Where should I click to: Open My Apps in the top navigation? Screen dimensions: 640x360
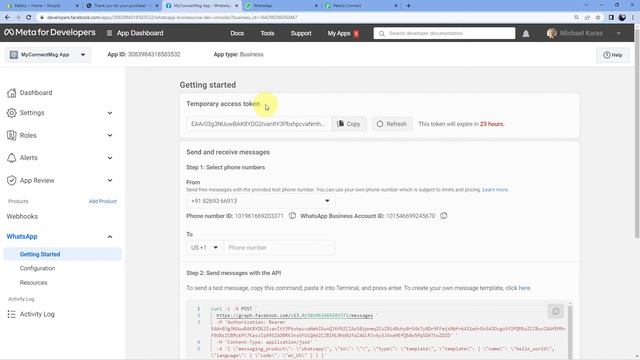click(339, 33)
